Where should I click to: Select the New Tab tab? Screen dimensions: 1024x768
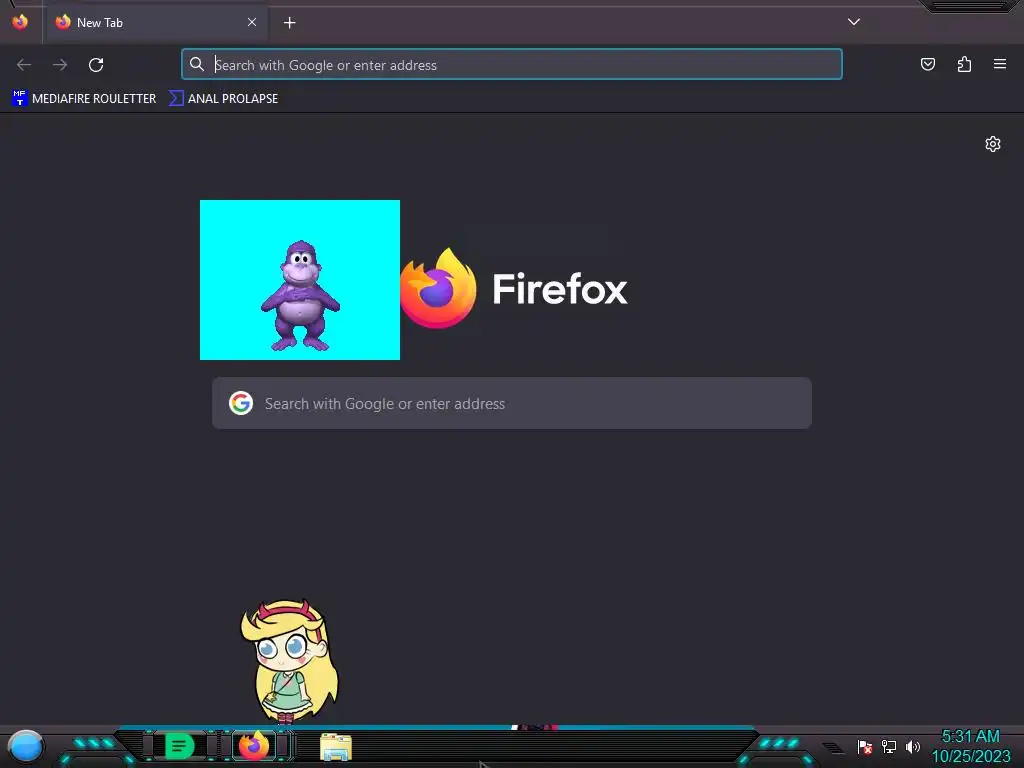(x=155, y=22)
